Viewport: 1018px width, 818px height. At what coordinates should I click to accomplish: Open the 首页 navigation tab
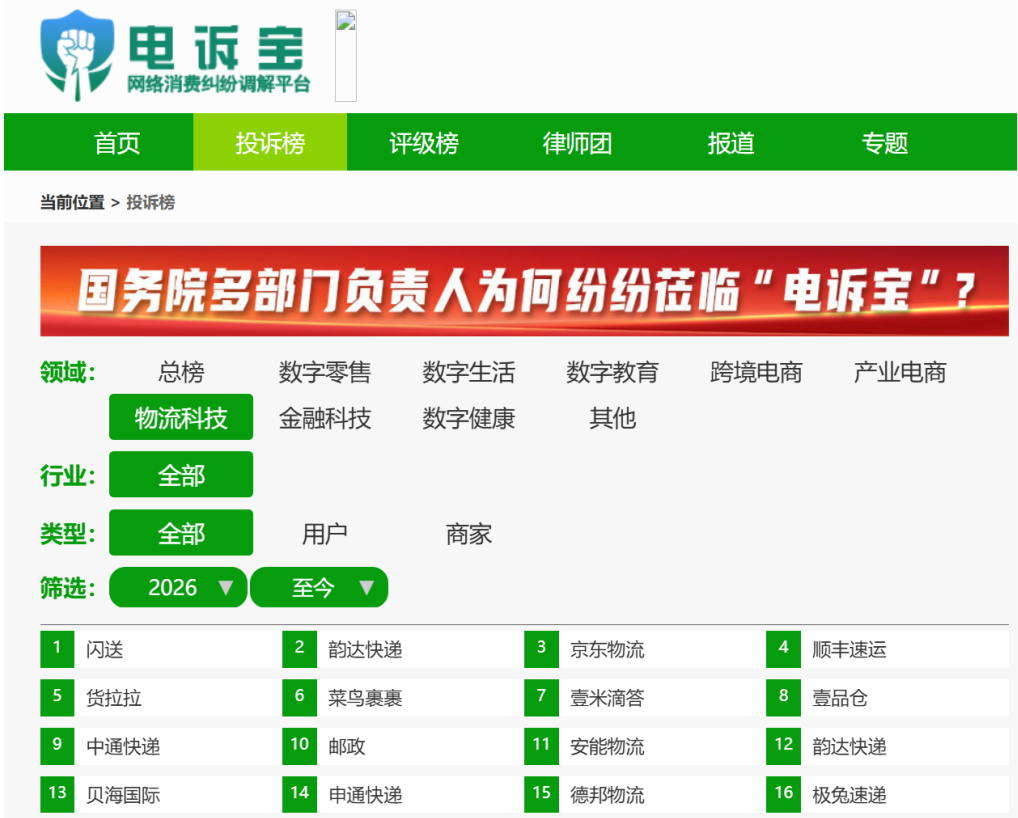(x=117, y=143)
